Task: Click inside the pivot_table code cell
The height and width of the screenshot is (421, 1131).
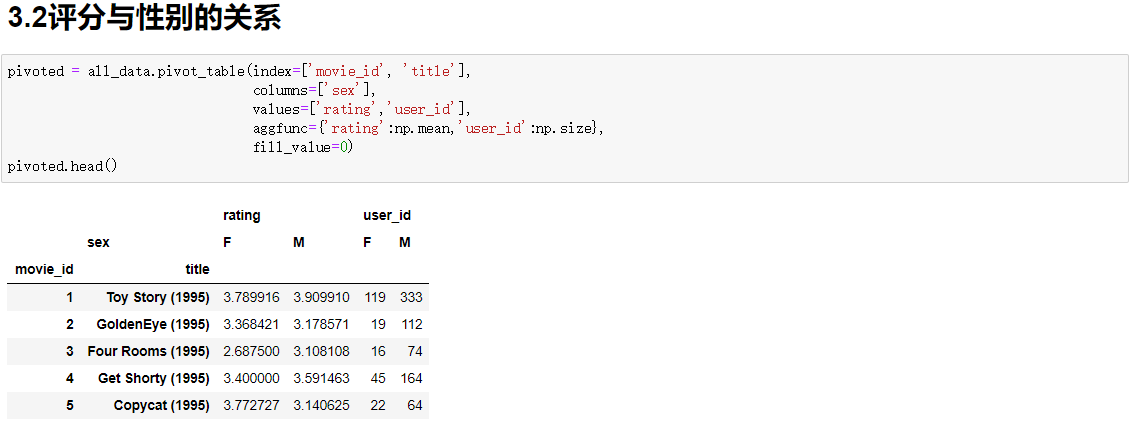Action: 700,118
